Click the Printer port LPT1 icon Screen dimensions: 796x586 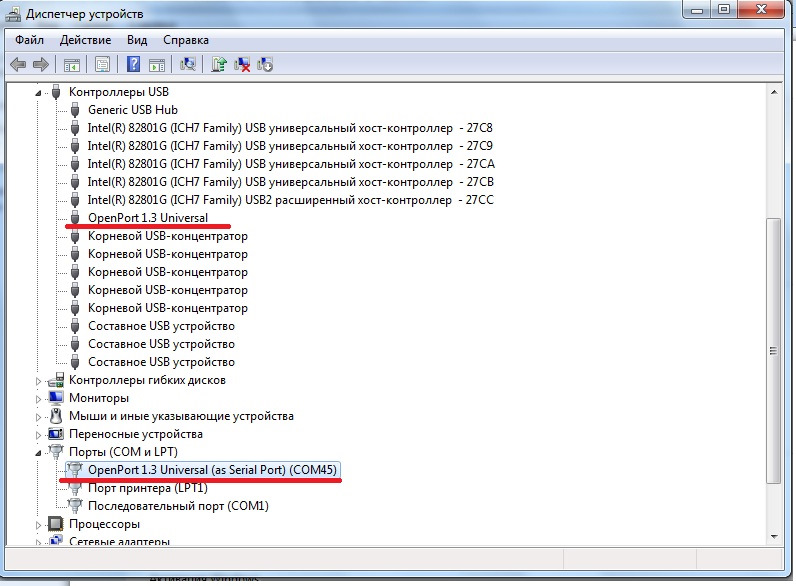75,488
